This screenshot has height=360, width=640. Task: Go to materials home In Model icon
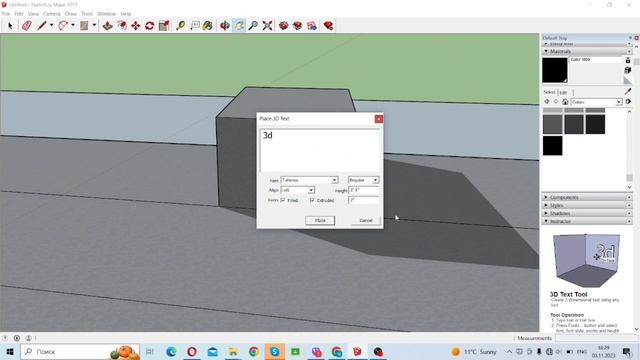pyautogui.click(x=565, y=102)
